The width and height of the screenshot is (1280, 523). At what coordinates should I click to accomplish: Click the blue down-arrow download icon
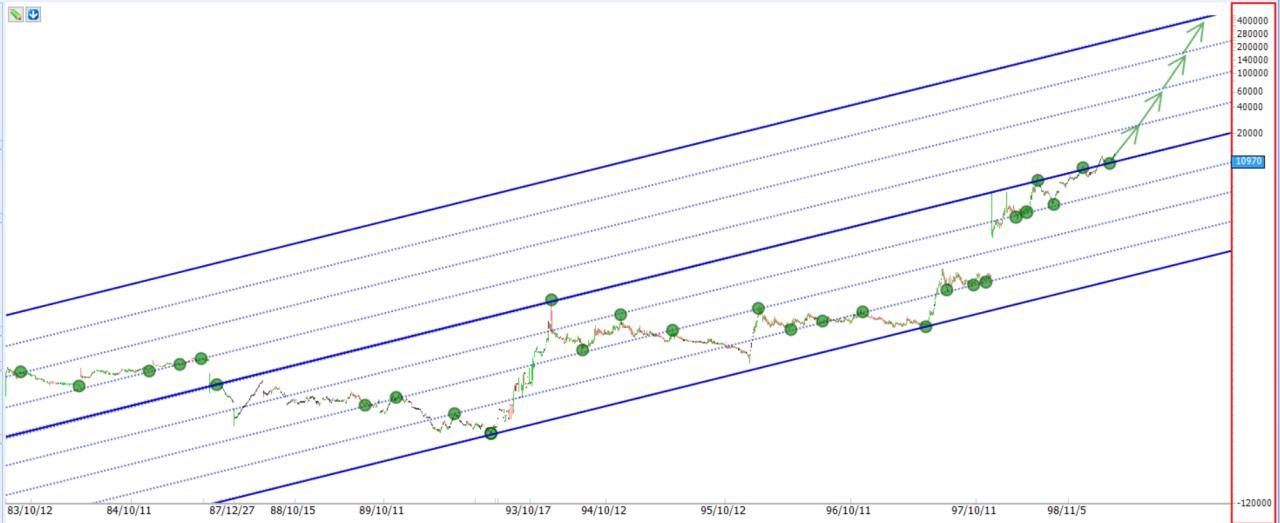(x=33, y=14)
